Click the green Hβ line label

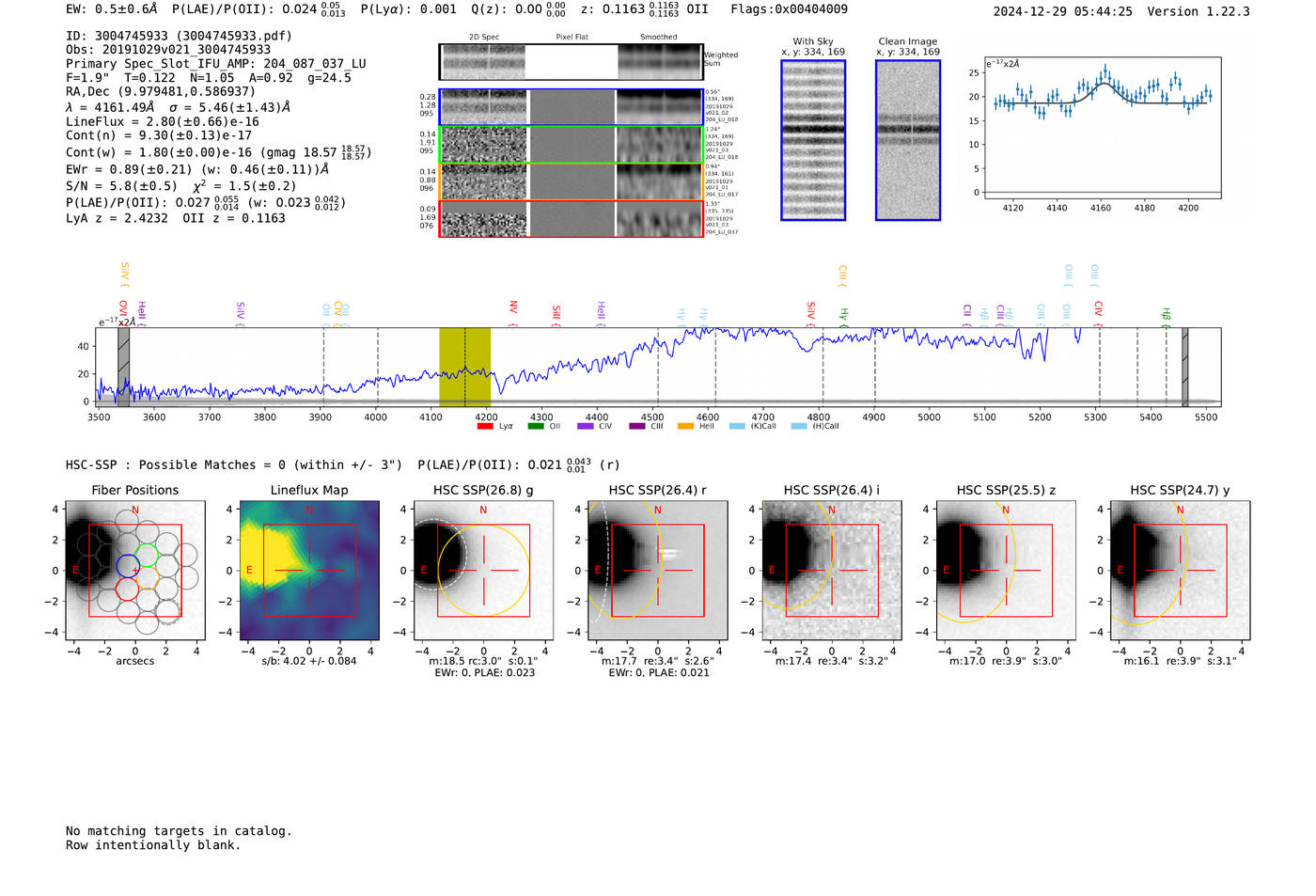(x=1166, y=315)
